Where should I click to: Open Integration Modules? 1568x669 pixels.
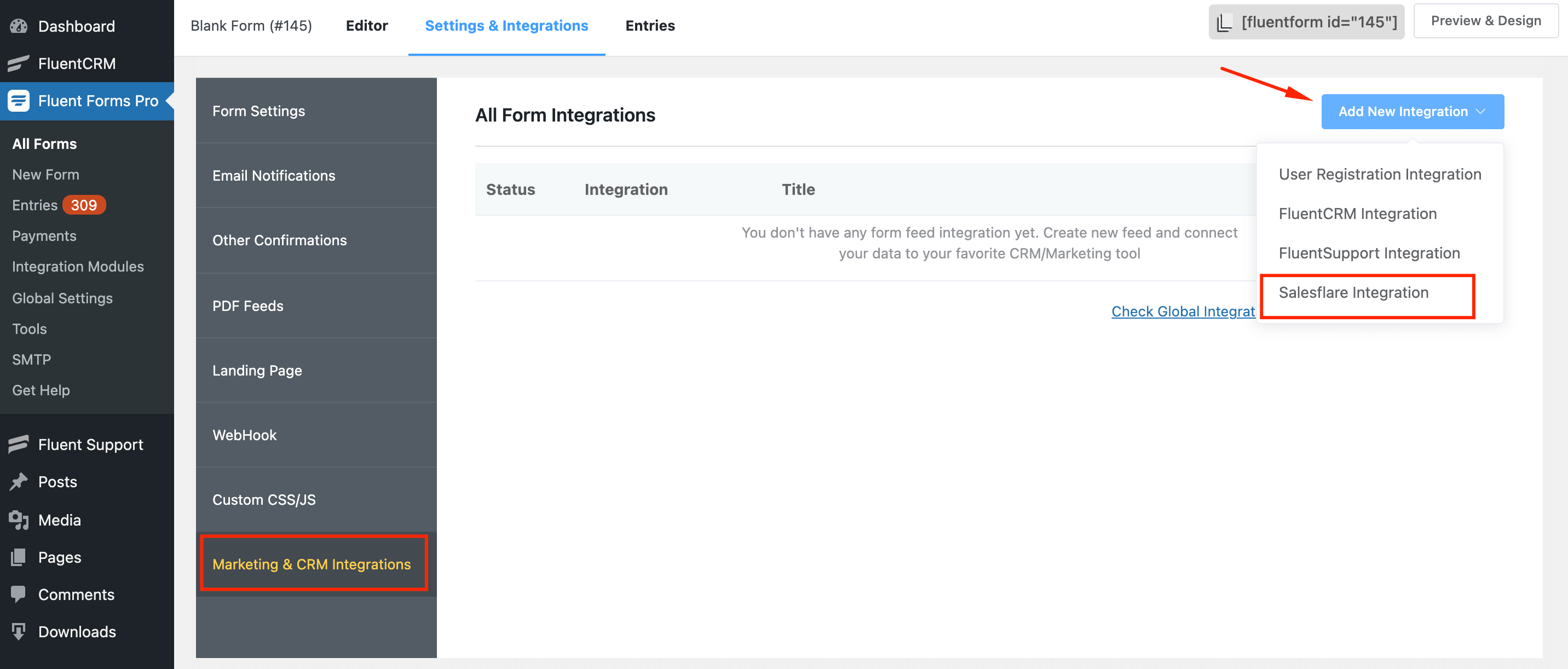(78, 266)
